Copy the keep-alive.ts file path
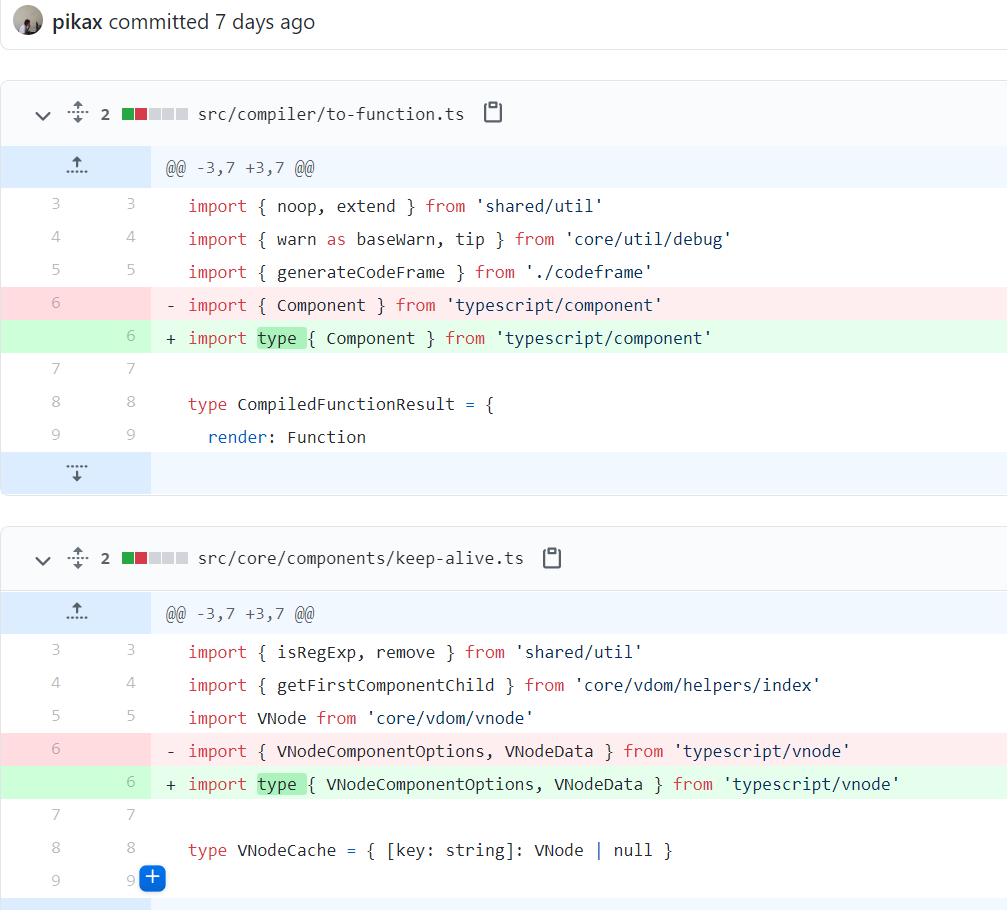The width and height of the screenshot is (1007, 910). pyautogui.click(x=551, y=558)
